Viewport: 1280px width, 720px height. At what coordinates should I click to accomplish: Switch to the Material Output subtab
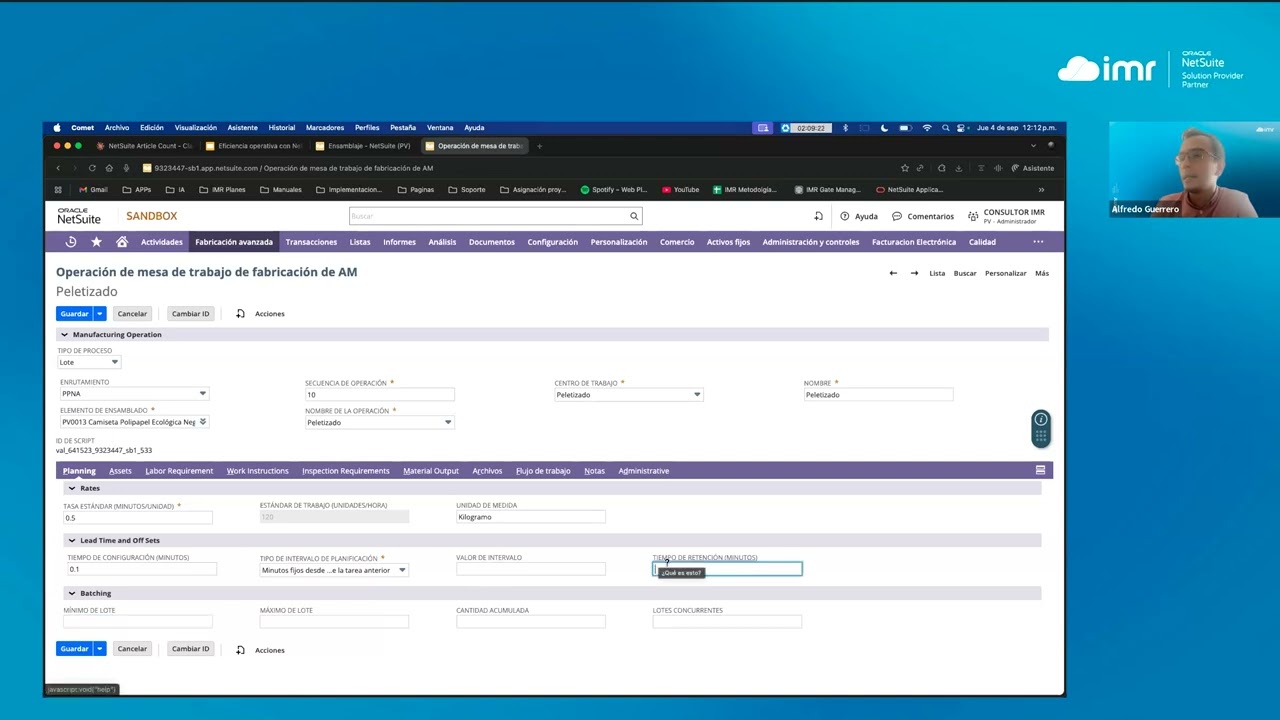point(431,471)
